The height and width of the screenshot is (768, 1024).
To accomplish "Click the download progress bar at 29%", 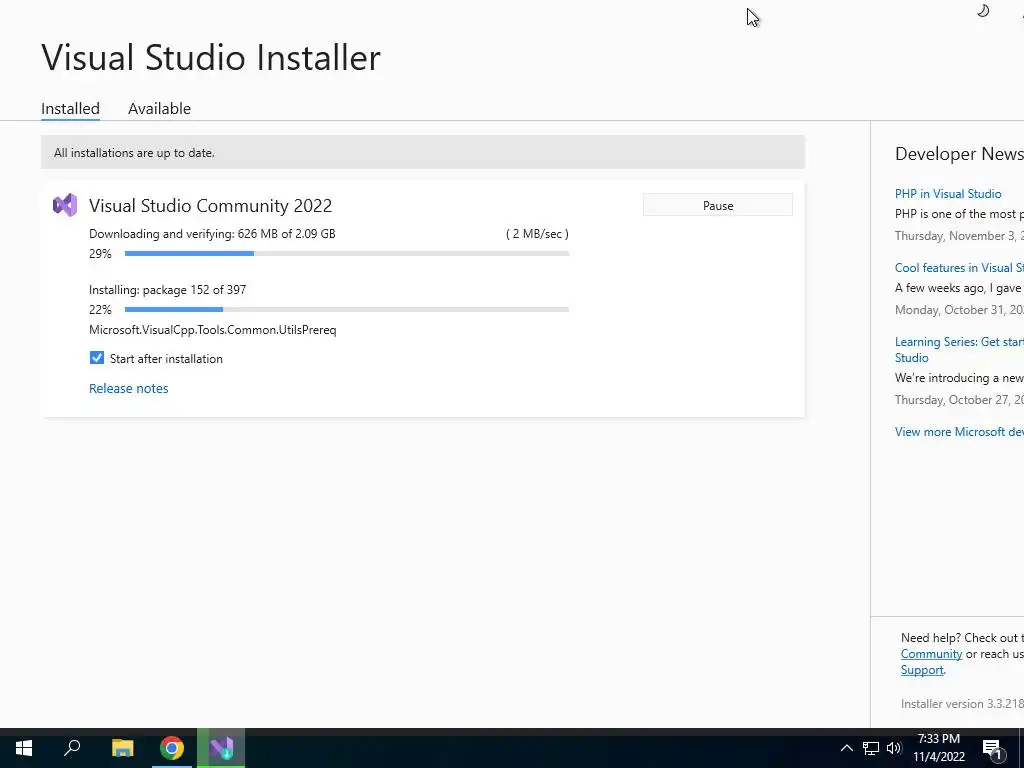I will coord(347,253).
